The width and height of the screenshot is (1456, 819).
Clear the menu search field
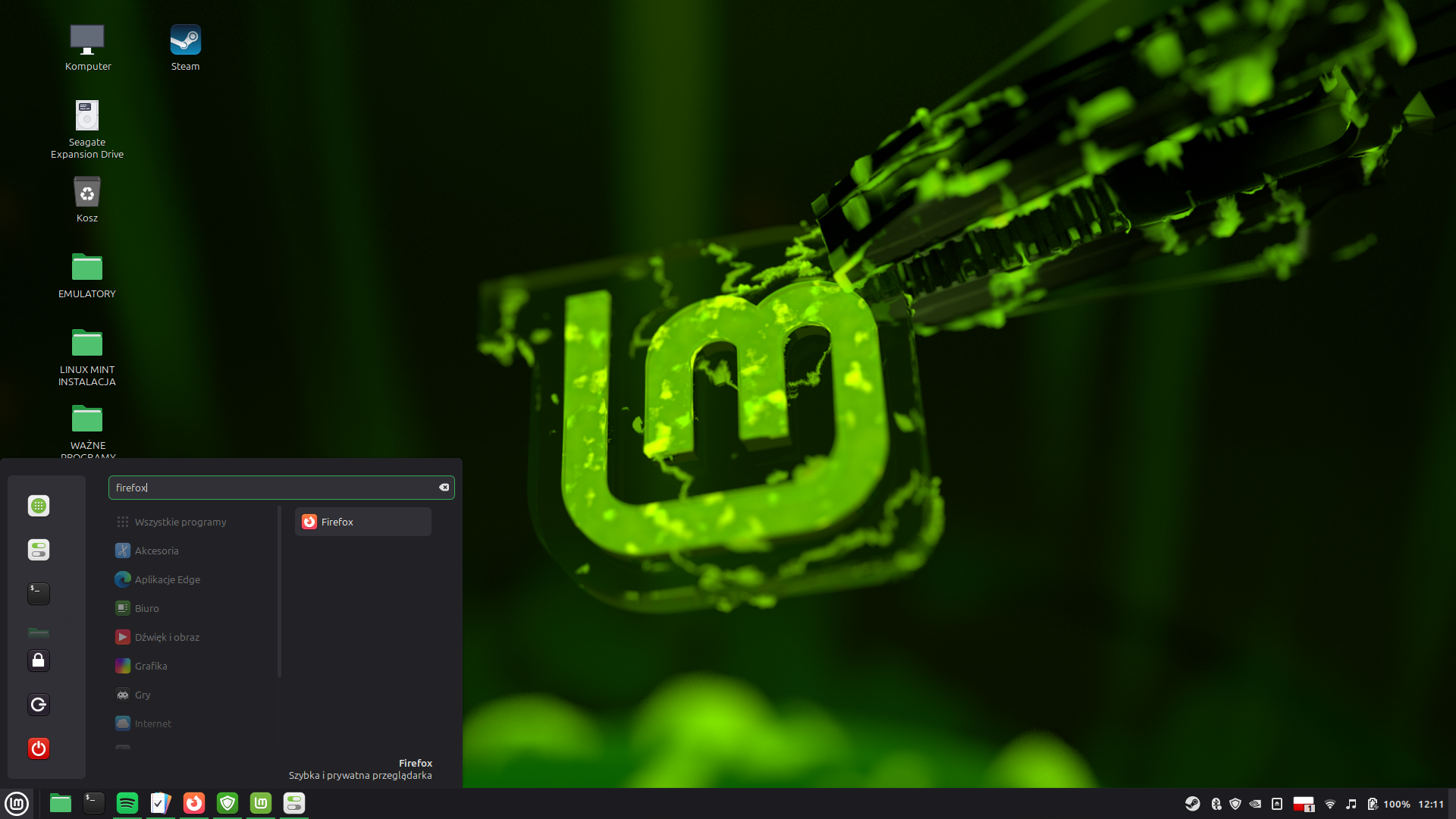pos(444,488)
